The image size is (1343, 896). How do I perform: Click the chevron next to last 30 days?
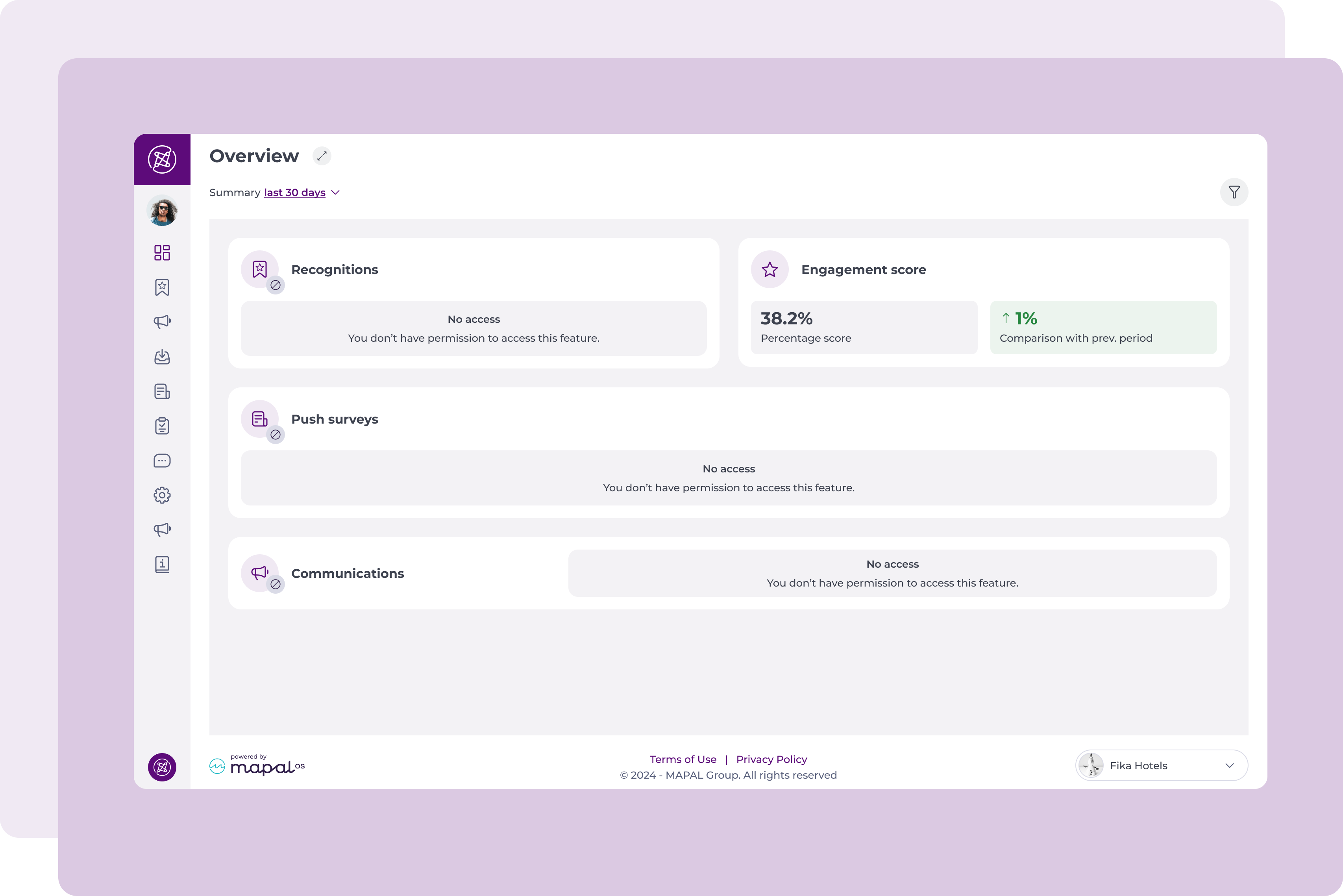336,193
